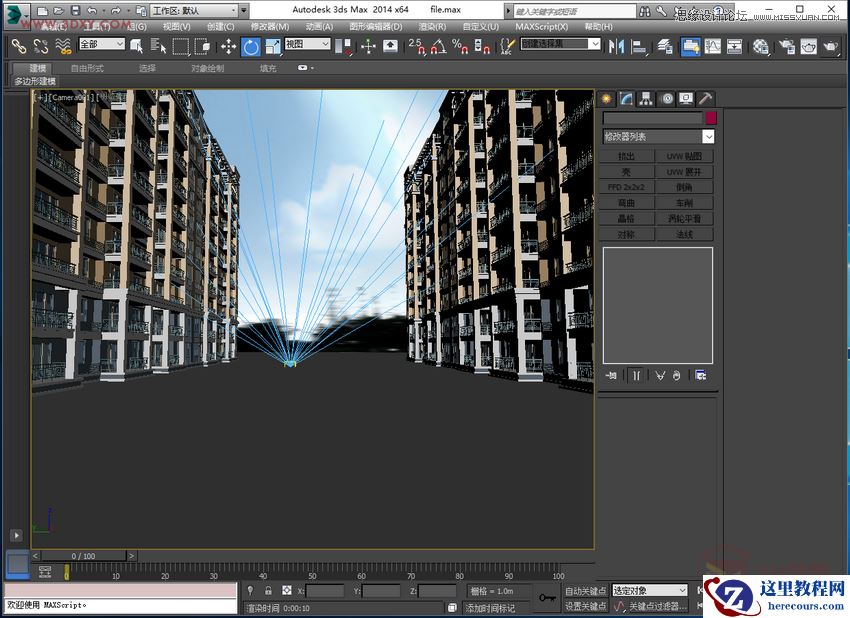Open the 全部 selection filter dropdown
The image size is (850, 618).
pos(100,45)
